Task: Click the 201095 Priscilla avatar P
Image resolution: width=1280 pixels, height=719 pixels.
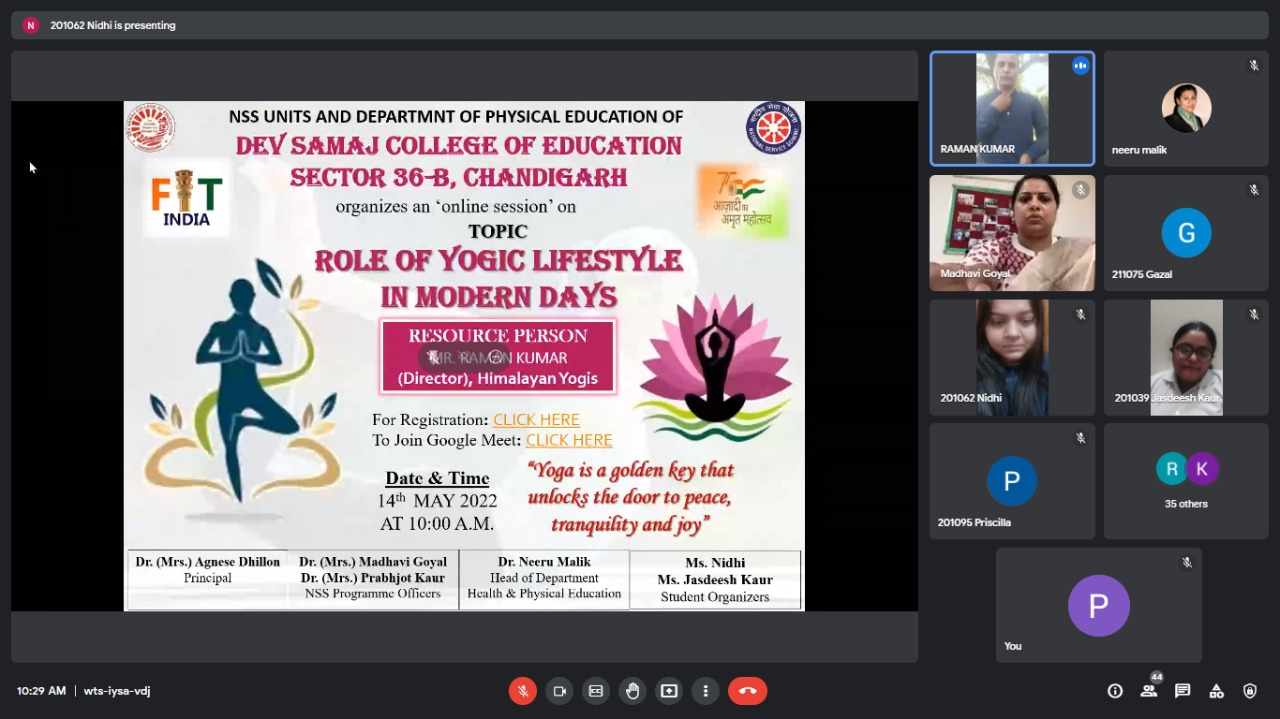Action: point(1012,481)
